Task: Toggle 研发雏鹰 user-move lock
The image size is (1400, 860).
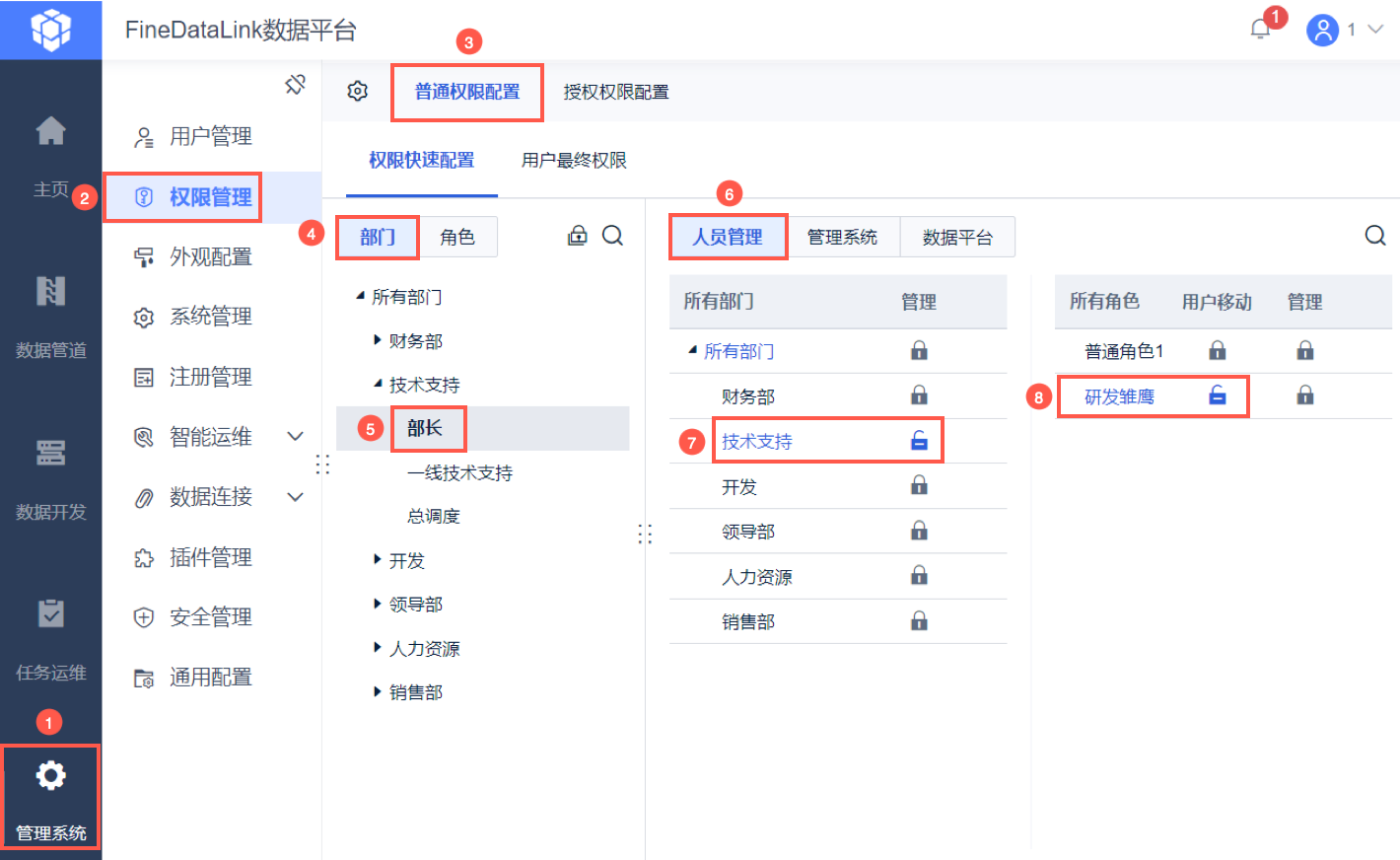Action: point(1218,395)
